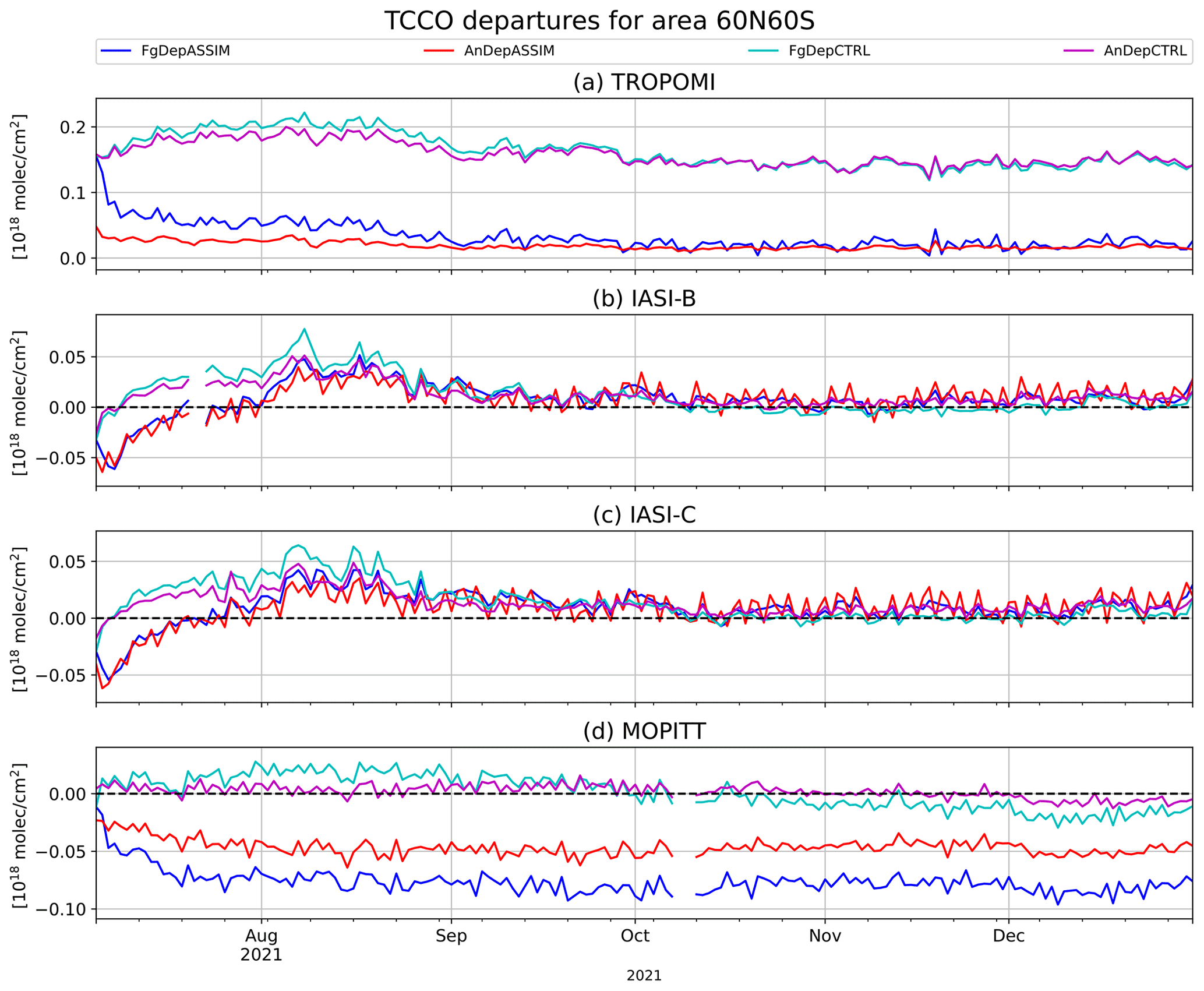Image resolution: width=1204 pixels, height=991 pixels.
Task: Click the cyan FgDepCTRL legend line swatch
Action: click(x=763, y=51)
